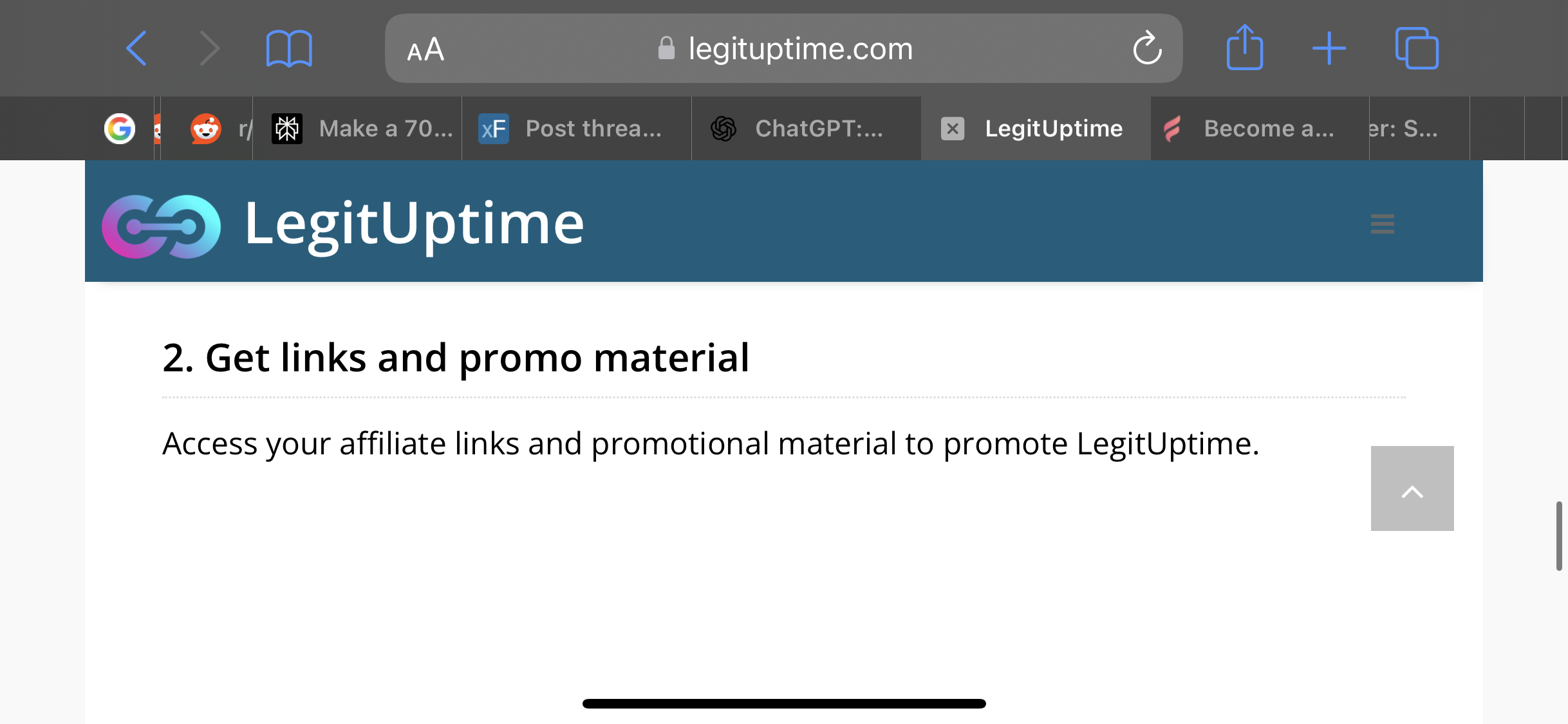Click the scroll-to-top chevron button
Screen dimensions: 1568x724
pos(1412,488)
